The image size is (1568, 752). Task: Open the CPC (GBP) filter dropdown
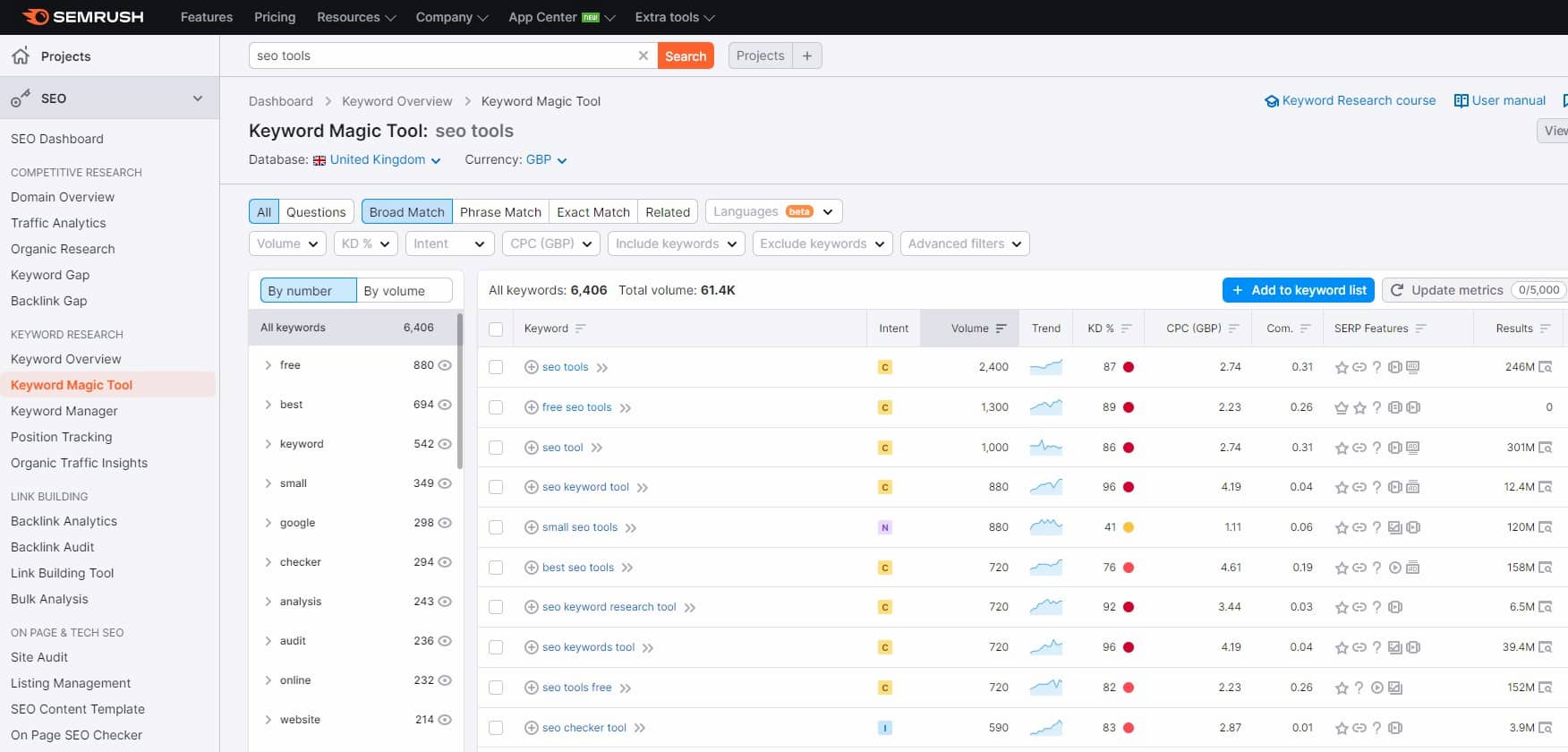[550, 244]
